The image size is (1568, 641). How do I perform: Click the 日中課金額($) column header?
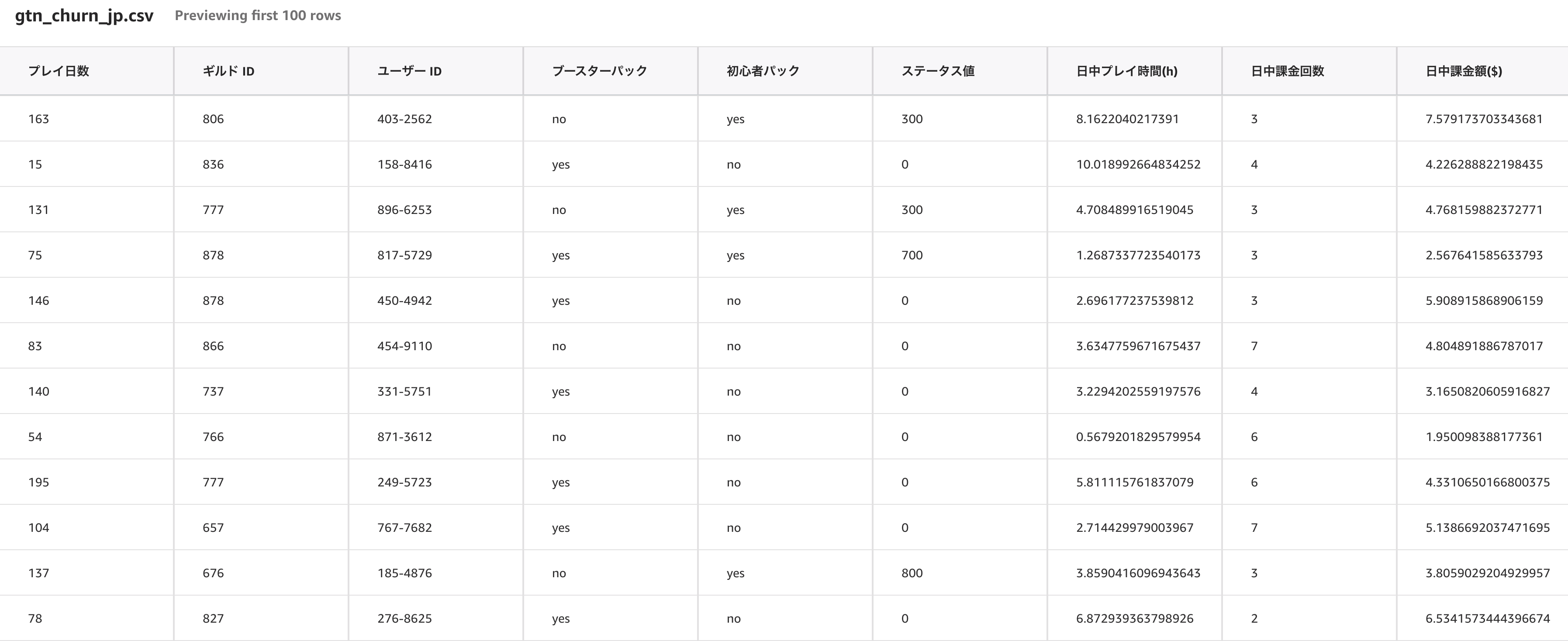coord(1463,71)
